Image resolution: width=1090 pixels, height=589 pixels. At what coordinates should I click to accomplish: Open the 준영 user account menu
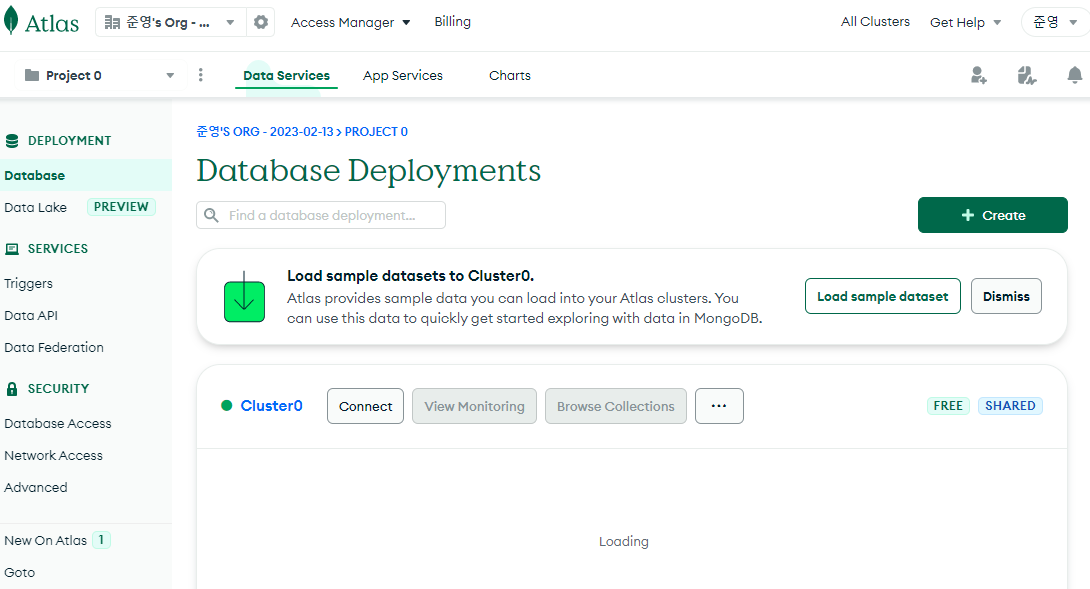1055,22
